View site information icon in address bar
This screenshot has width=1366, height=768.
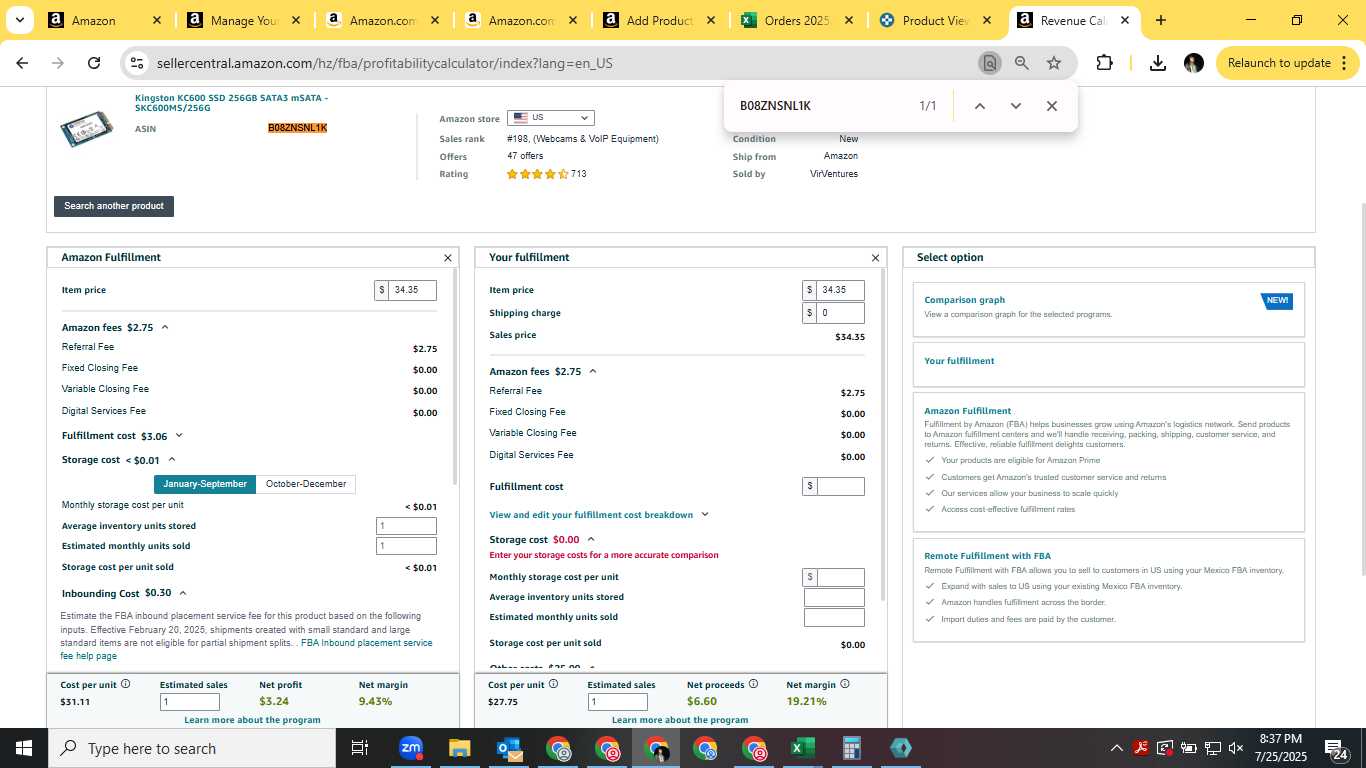137,63
